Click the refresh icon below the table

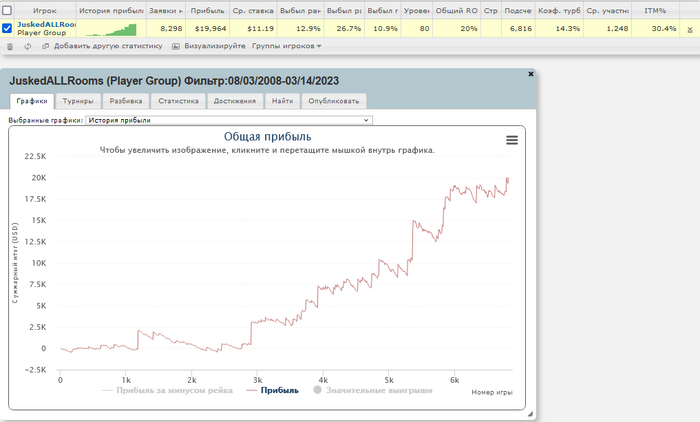coord(28,46)
